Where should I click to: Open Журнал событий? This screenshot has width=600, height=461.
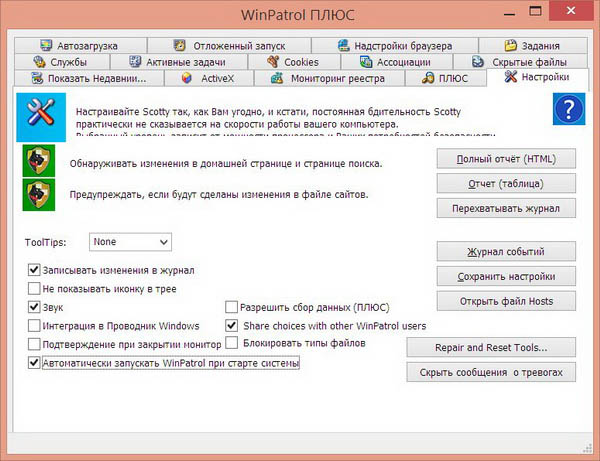pos(506,251)
